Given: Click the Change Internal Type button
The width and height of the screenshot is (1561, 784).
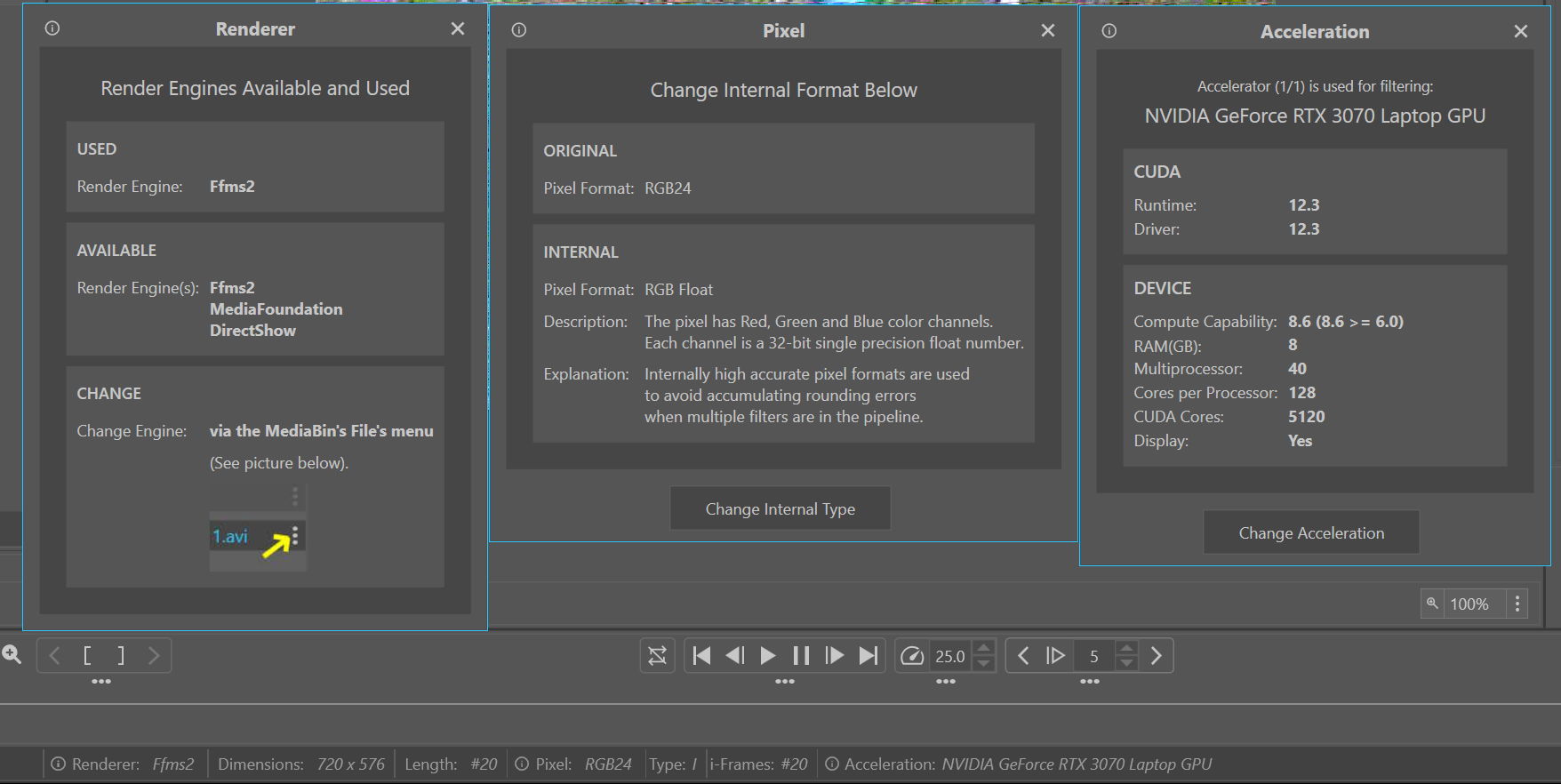Looking at the screenshot, I should click(x=780, y=508).
